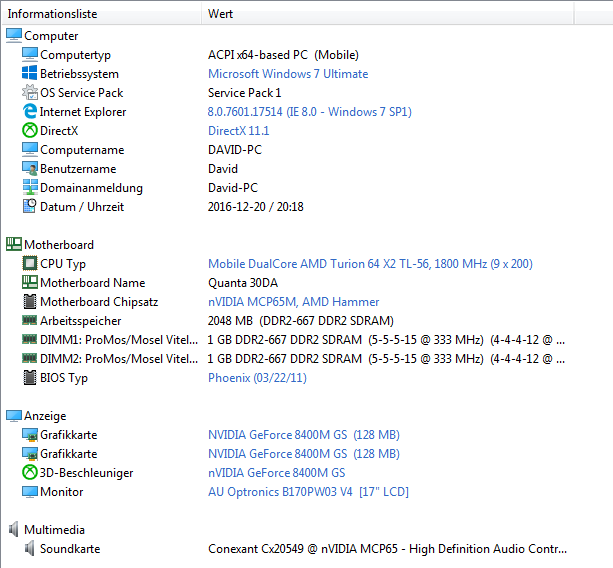Open the AU Optronics B170PW03 V4 link
Screen dimensions: 613x568
308,491
